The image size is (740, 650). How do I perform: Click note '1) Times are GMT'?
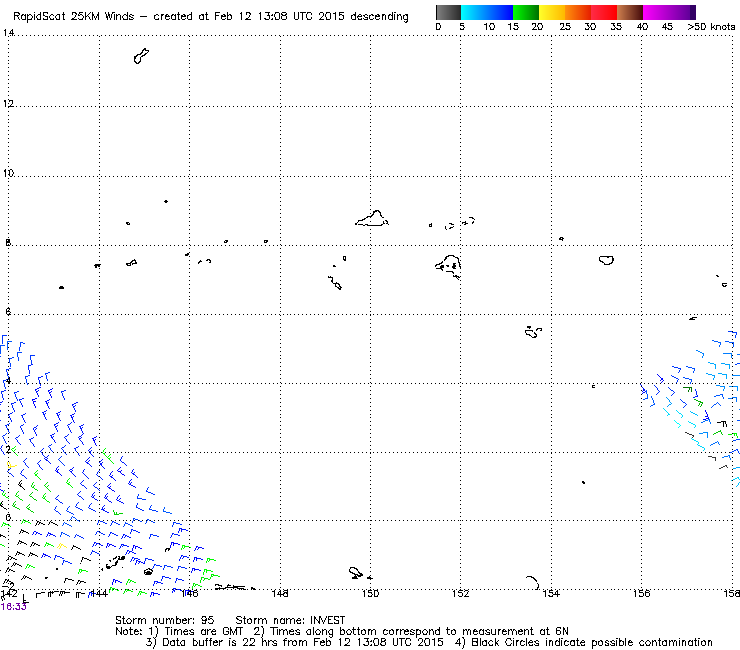(196, 631)
